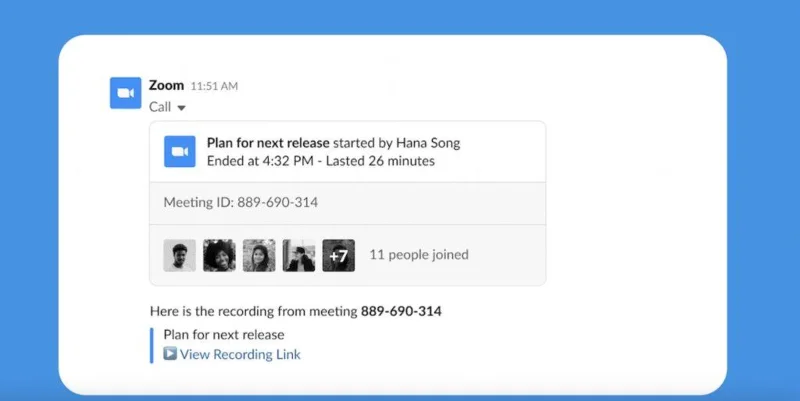The height and width of the screenshot is (401, 800).
Task: Click bold meeting number 889-690-314
Action: pyautogui.click(x=401, y=311)
